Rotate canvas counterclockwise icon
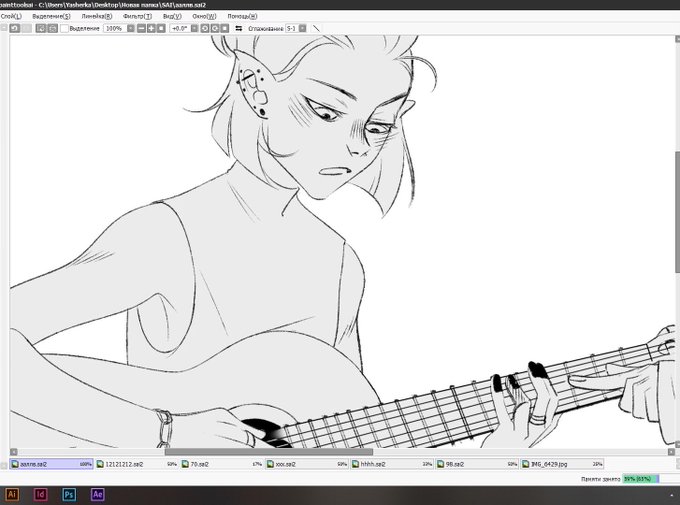Screen dimensions: 680x505 (x=205, y=28)
